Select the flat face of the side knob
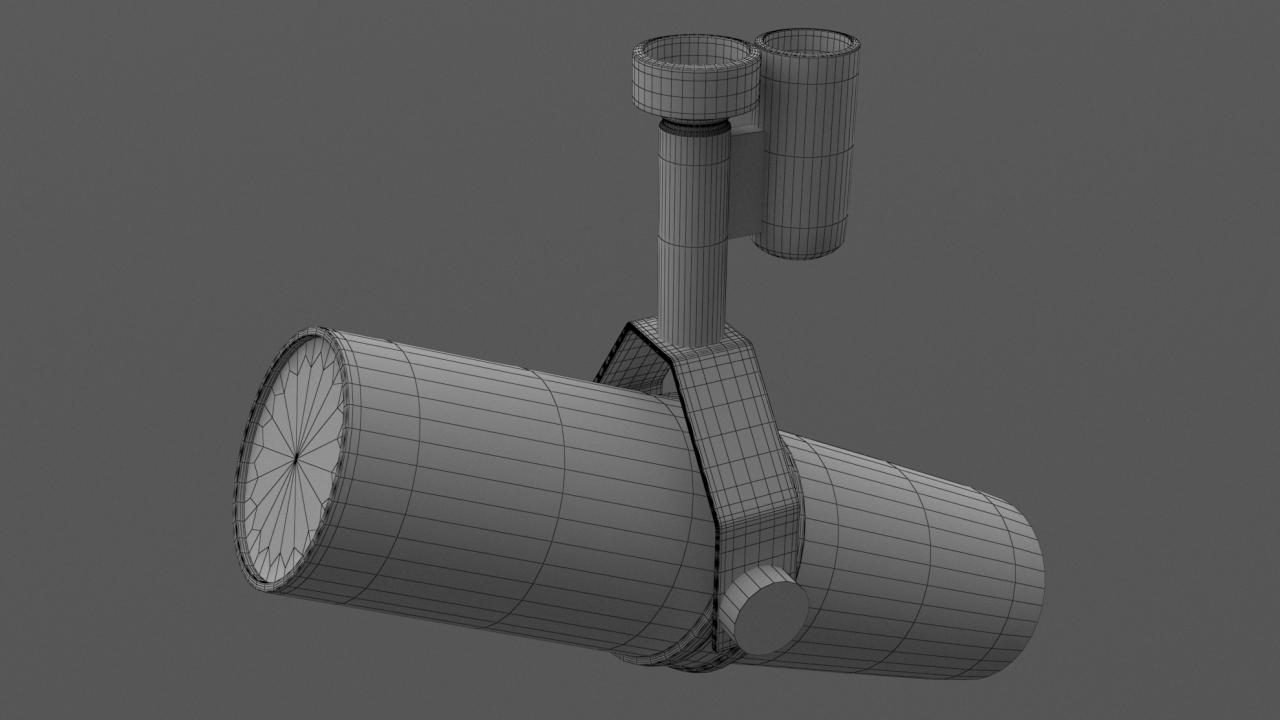The image size is (1280, 720). [x=770, y=612]
